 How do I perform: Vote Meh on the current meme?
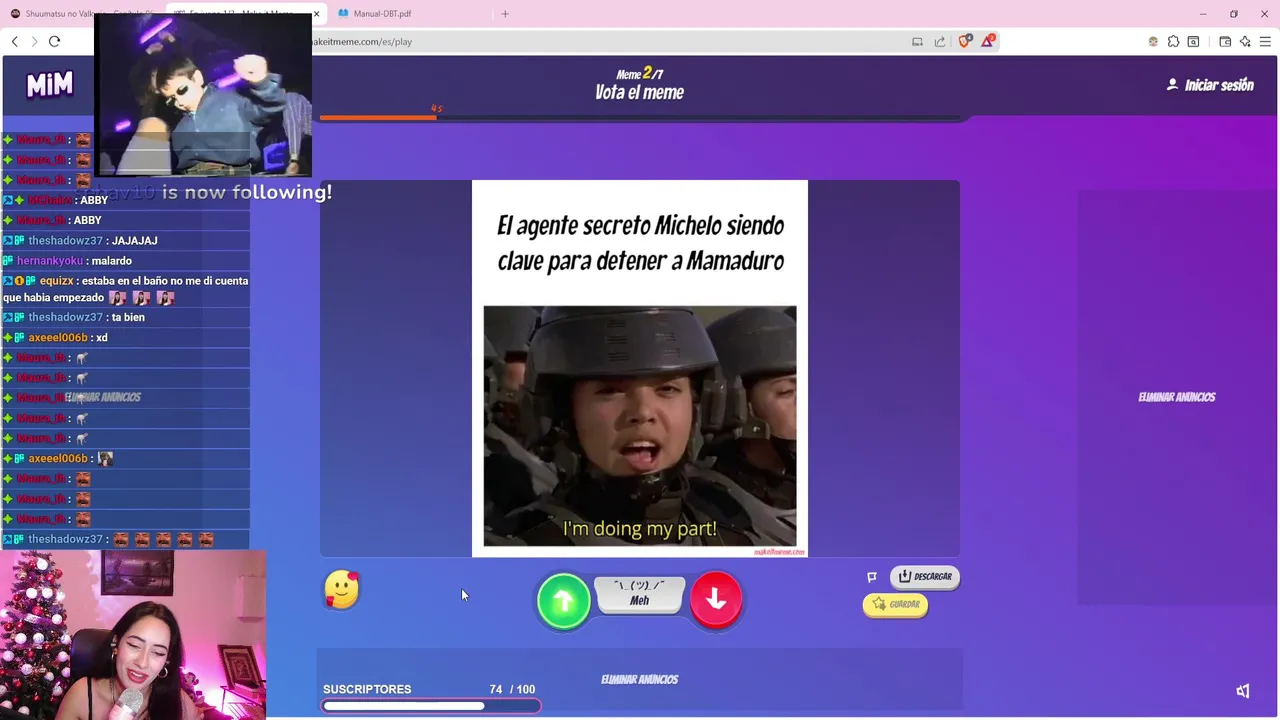639,594
